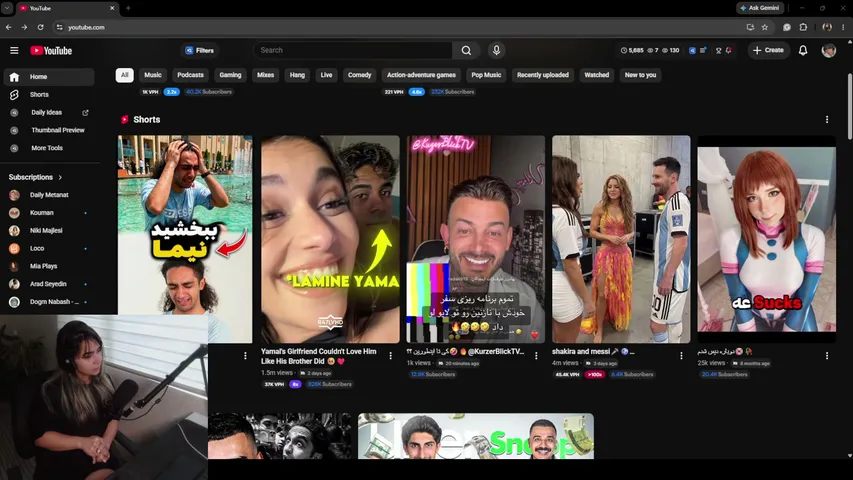Click the YouTube search field
The width and height of the screenshot is (853, 480).
point(353,50)
